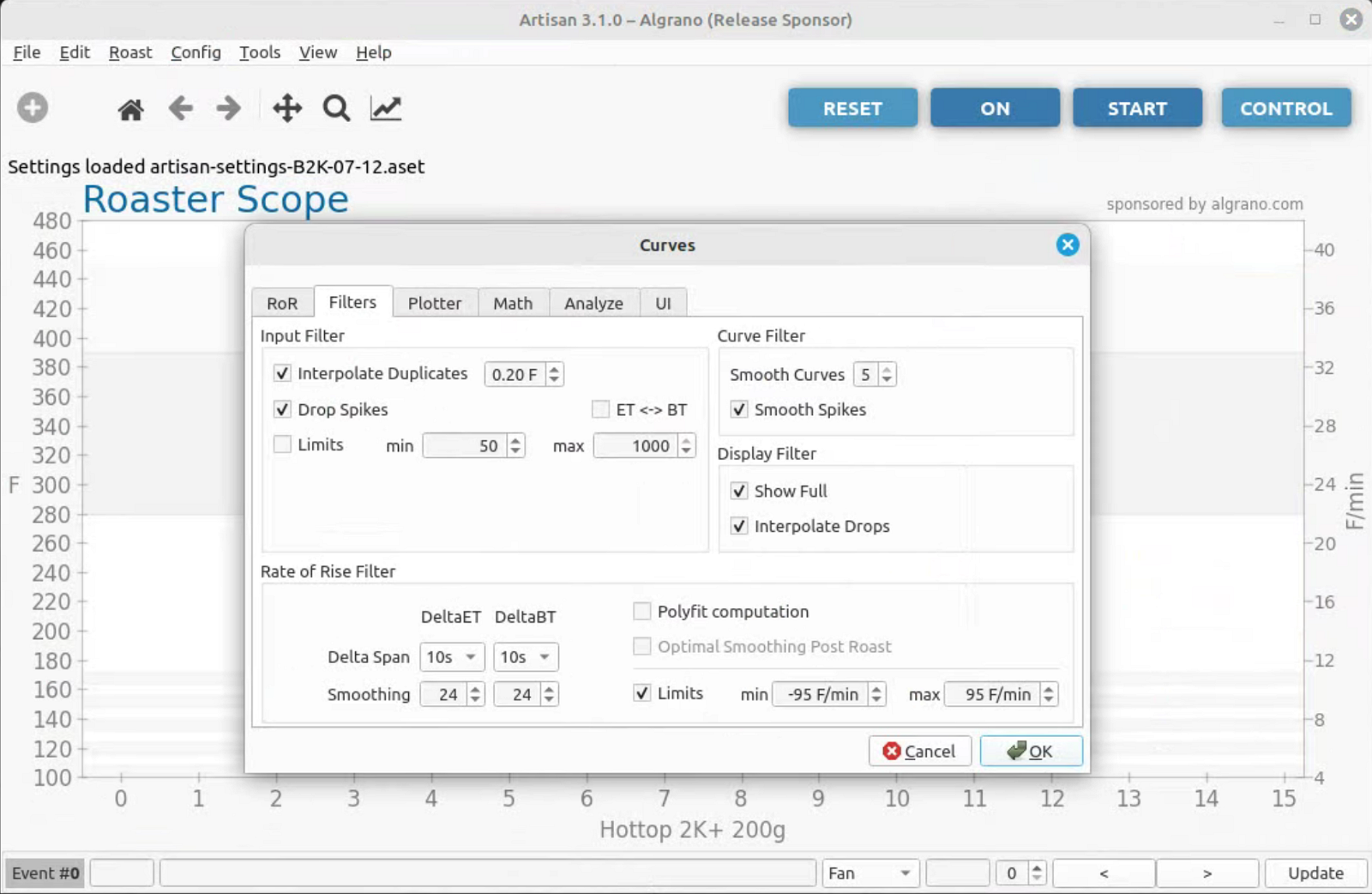
Task: Toggle Drop Spikes checkbox
Action: [282, 409]
